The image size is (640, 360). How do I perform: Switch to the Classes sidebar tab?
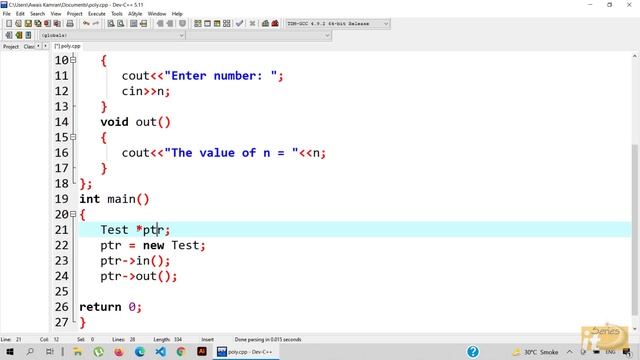coord(29,47)
